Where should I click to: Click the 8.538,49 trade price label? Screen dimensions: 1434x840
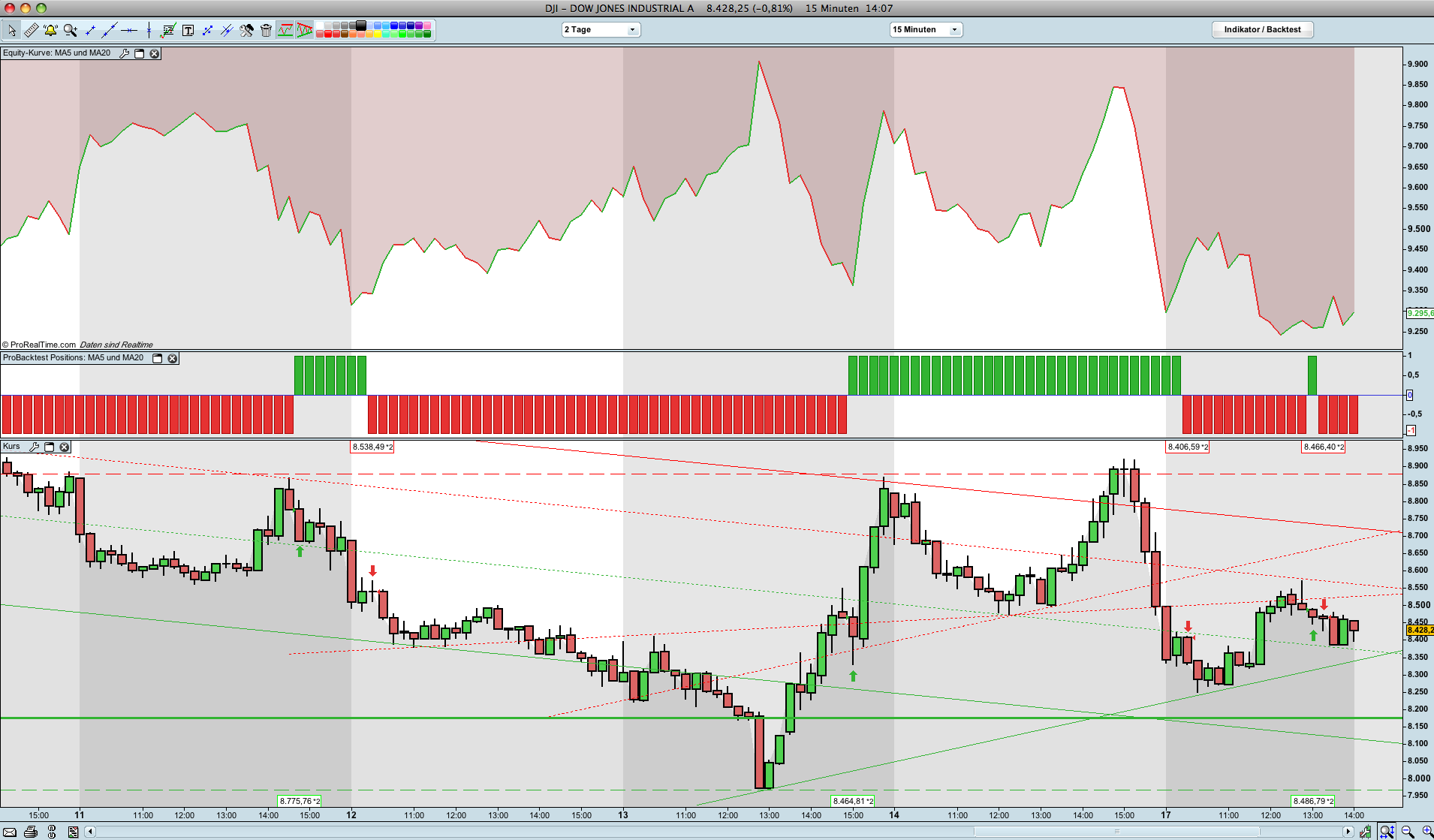point(372,447)
